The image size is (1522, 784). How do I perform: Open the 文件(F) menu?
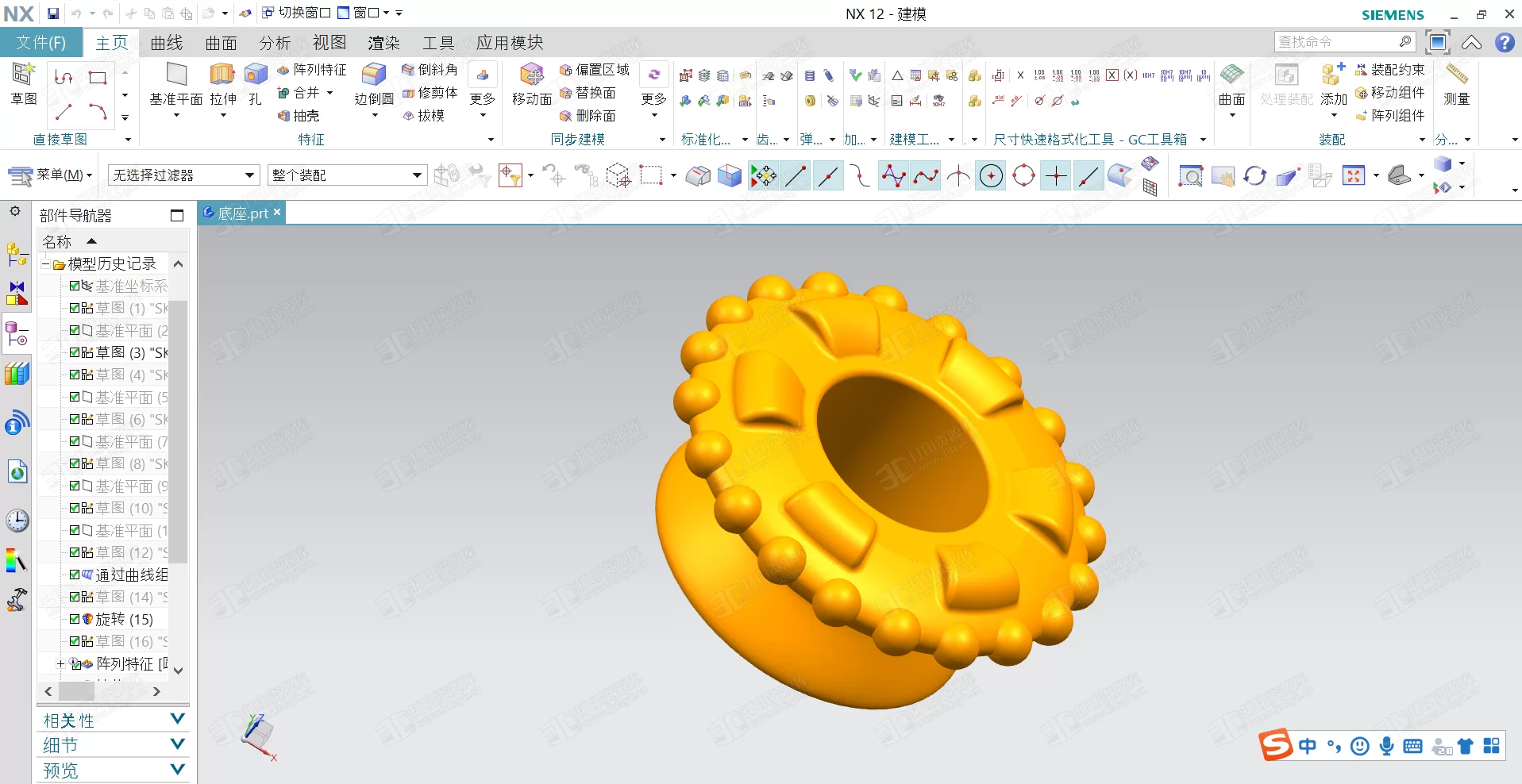[x=41, y=42]
